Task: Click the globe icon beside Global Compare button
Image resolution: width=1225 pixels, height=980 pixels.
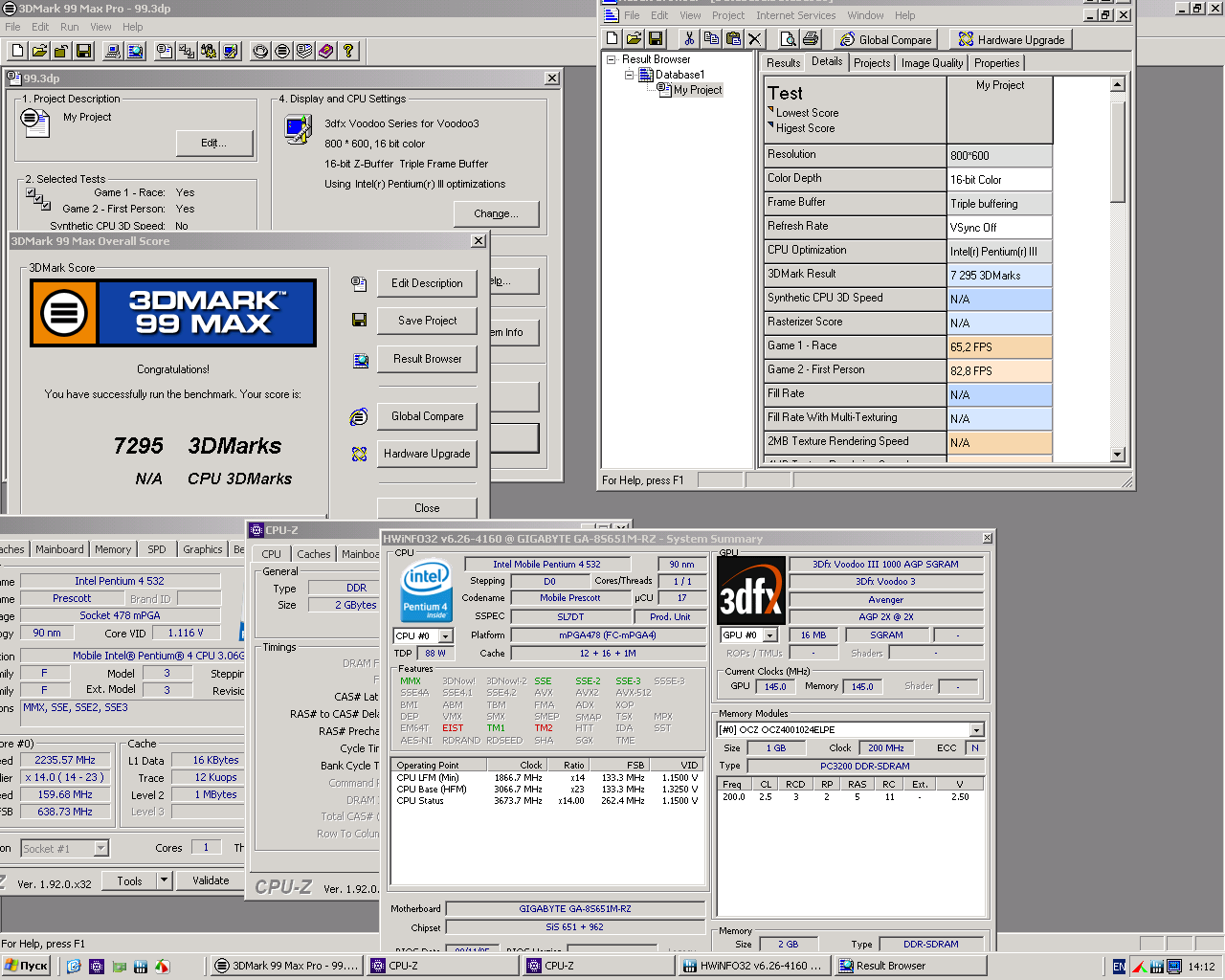Action: [359, 416]
